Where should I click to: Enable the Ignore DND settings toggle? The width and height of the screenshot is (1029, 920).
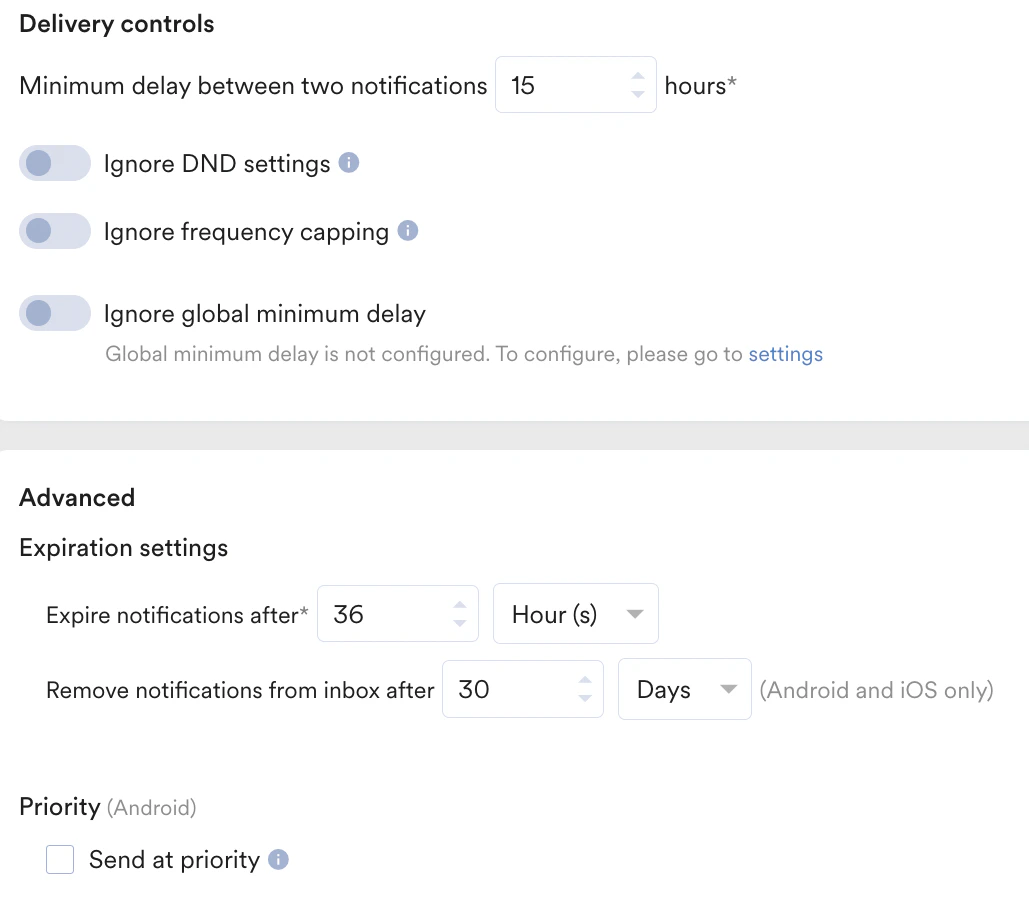click(x=55, y=162)
